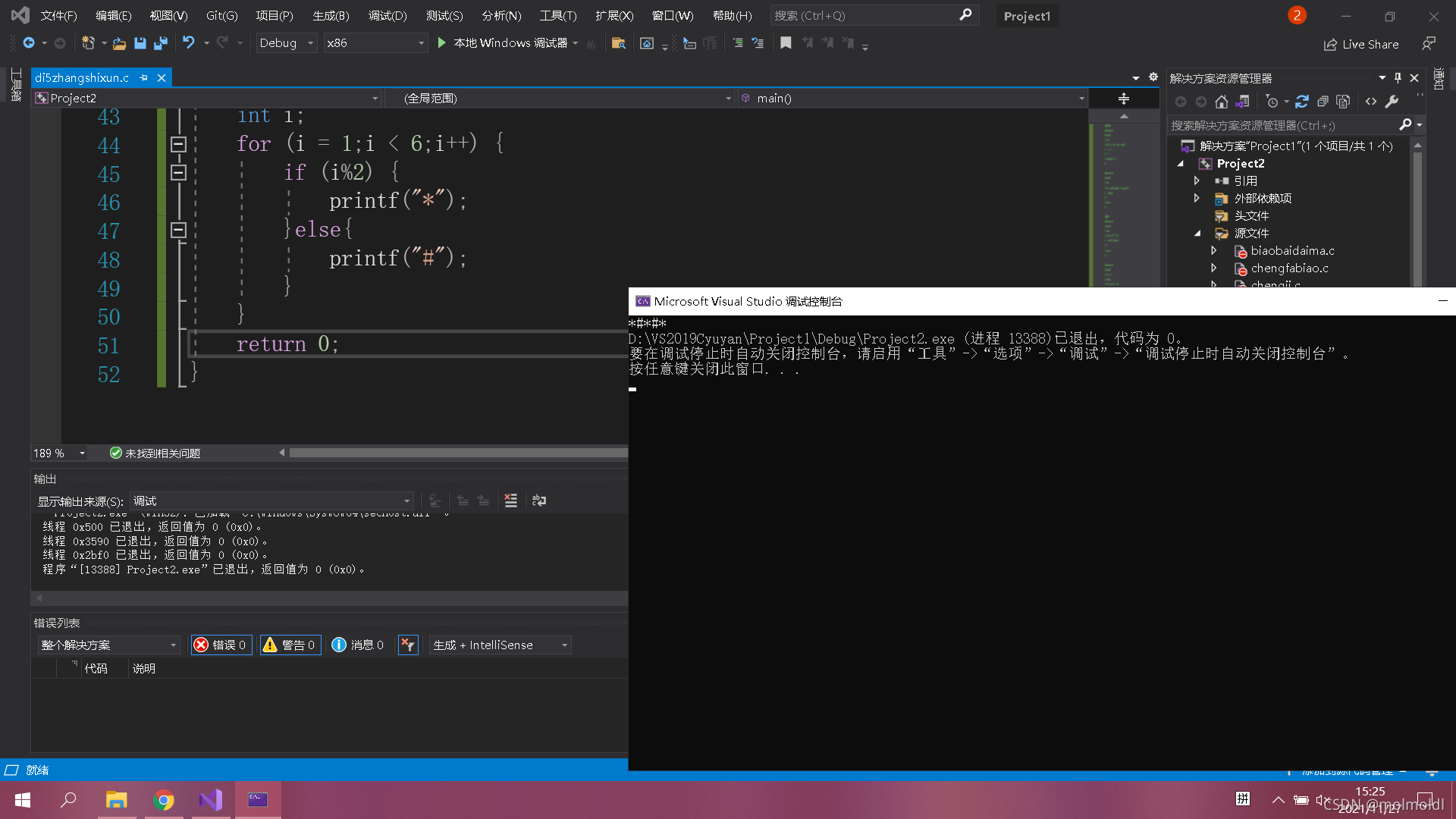Click the editor horizontal scrollbar

point(458,453)
